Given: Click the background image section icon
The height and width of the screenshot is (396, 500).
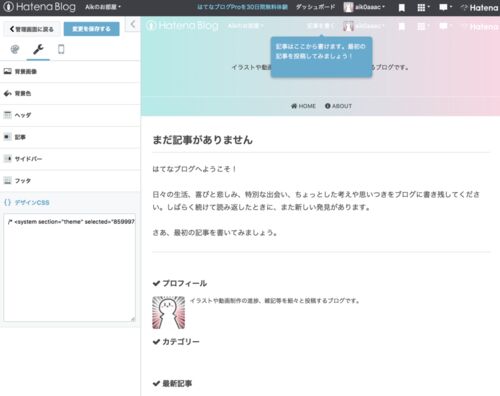Looking at the screenshot, I should 8,71.
